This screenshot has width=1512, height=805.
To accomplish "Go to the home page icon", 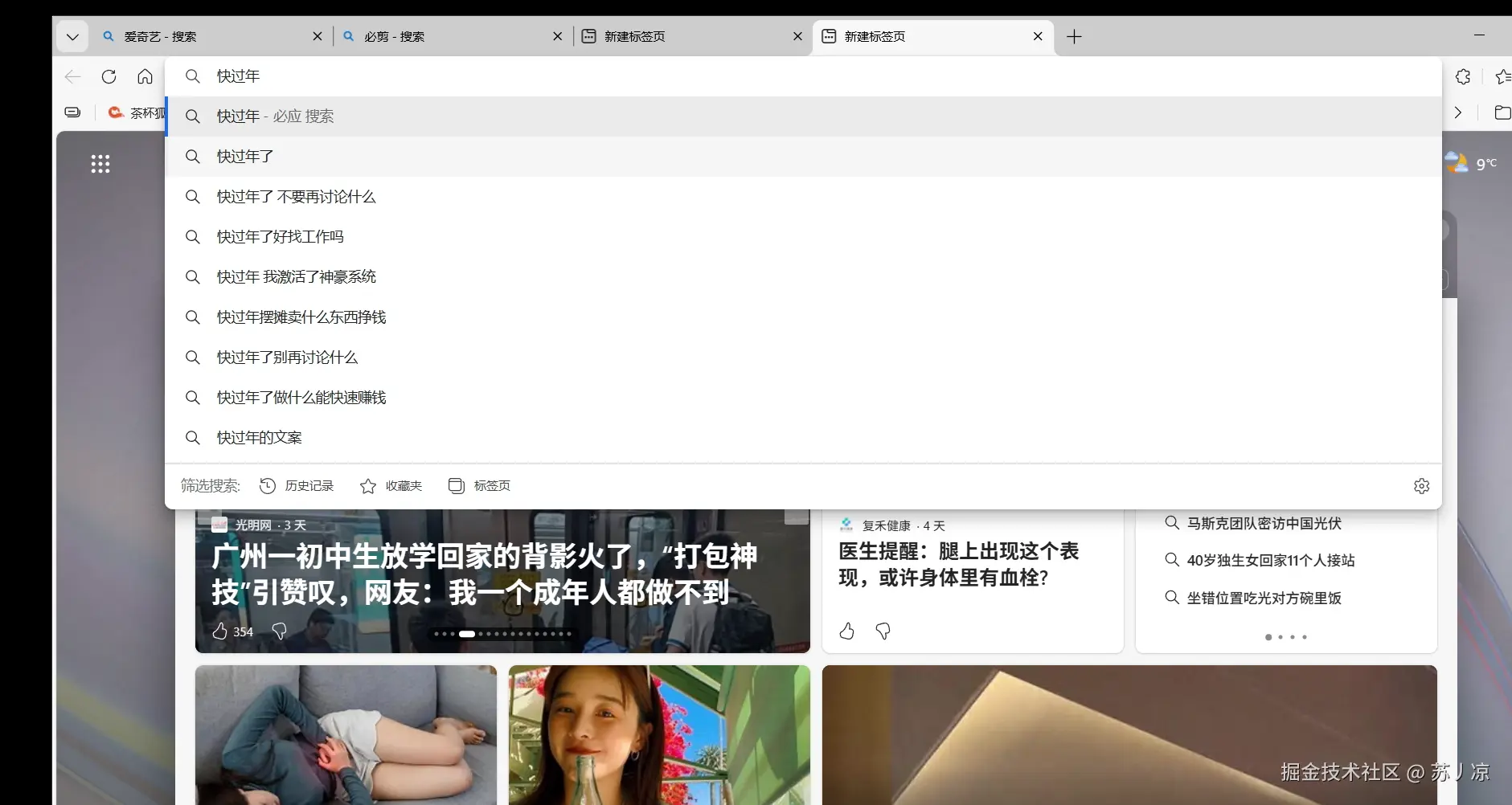I will (x=145, y=77).
